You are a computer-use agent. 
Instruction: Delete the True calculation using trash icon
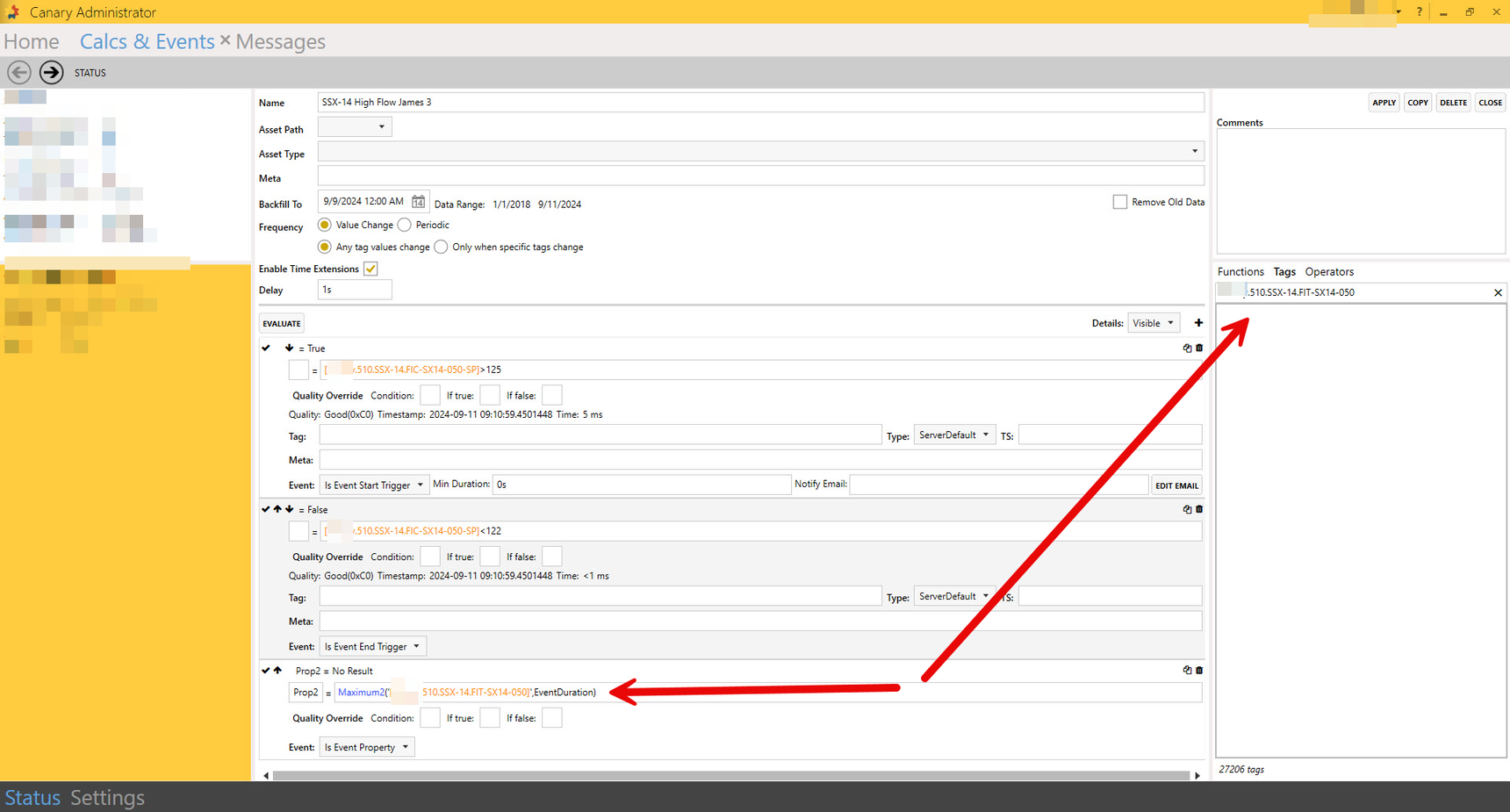(x=1199, y=348)
